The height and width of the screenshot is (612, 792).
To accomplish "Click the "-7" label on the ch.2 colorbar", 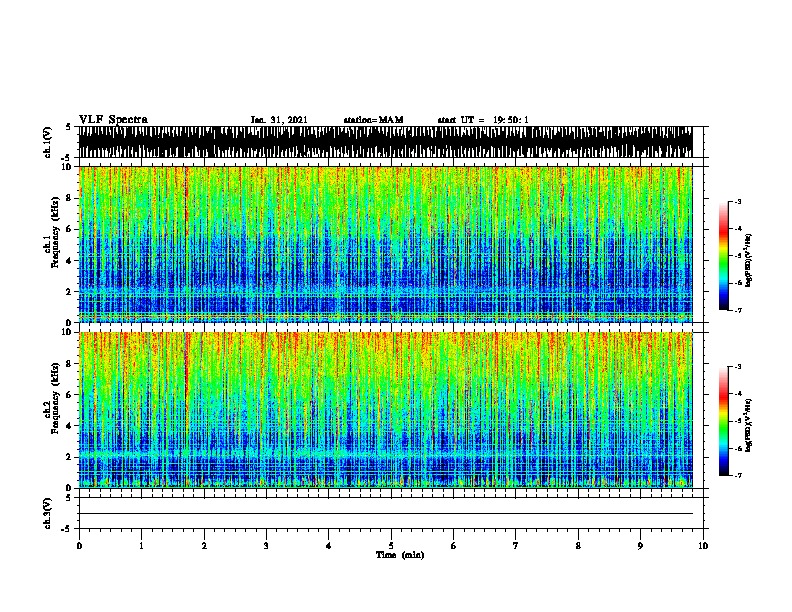I will [x=737, y=475].
